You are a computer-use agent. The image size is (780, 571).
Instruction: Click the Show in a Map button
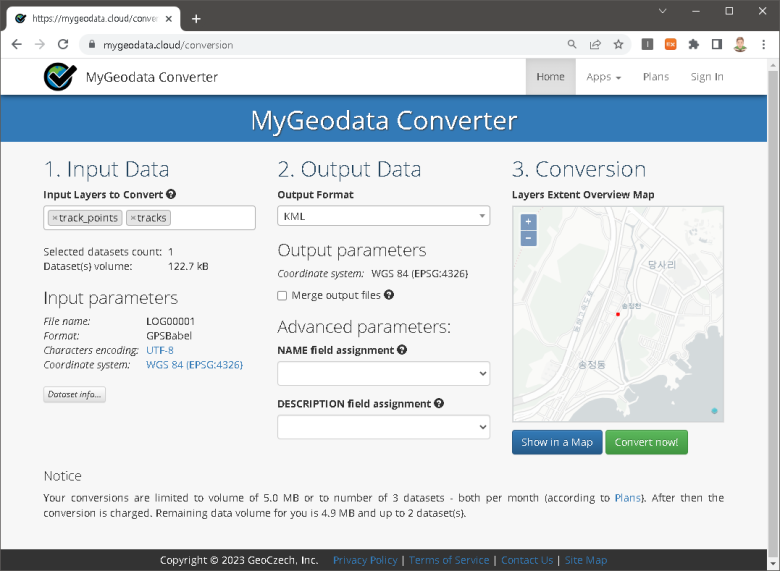coord(557,442)
